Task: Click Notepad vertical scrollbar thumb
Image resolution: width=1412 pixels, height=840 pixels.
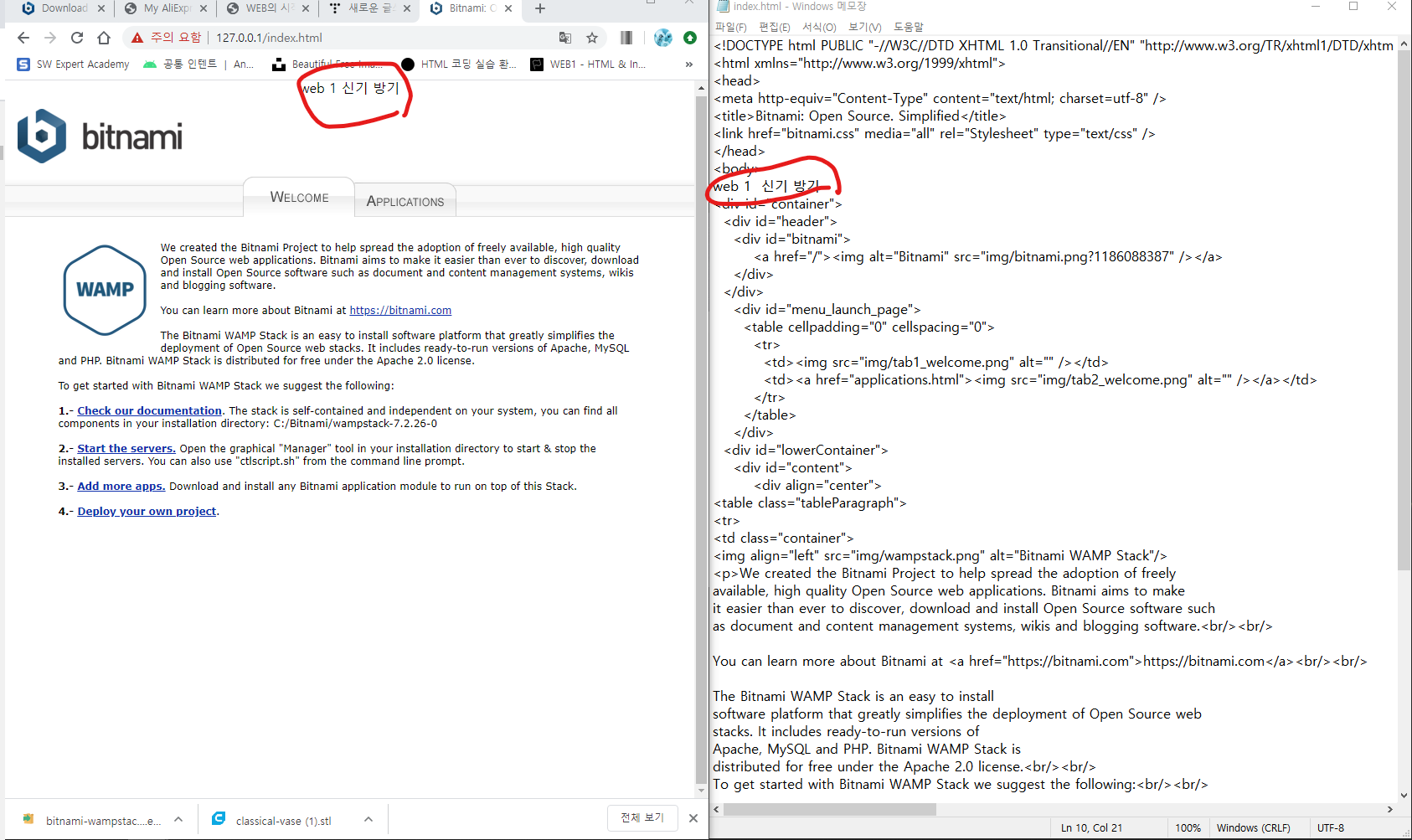Action: pyautogui.click(x=1404, y=310)
